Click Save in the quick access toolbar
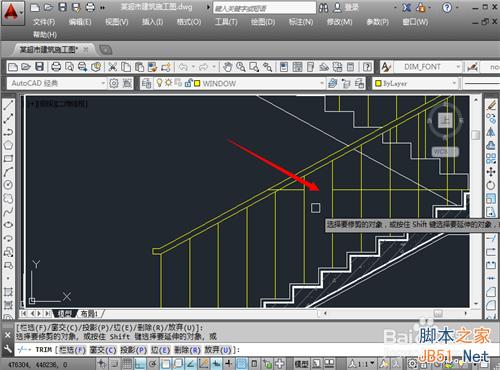The height and width of the screenshot is (370, 500). pos(63,7)
